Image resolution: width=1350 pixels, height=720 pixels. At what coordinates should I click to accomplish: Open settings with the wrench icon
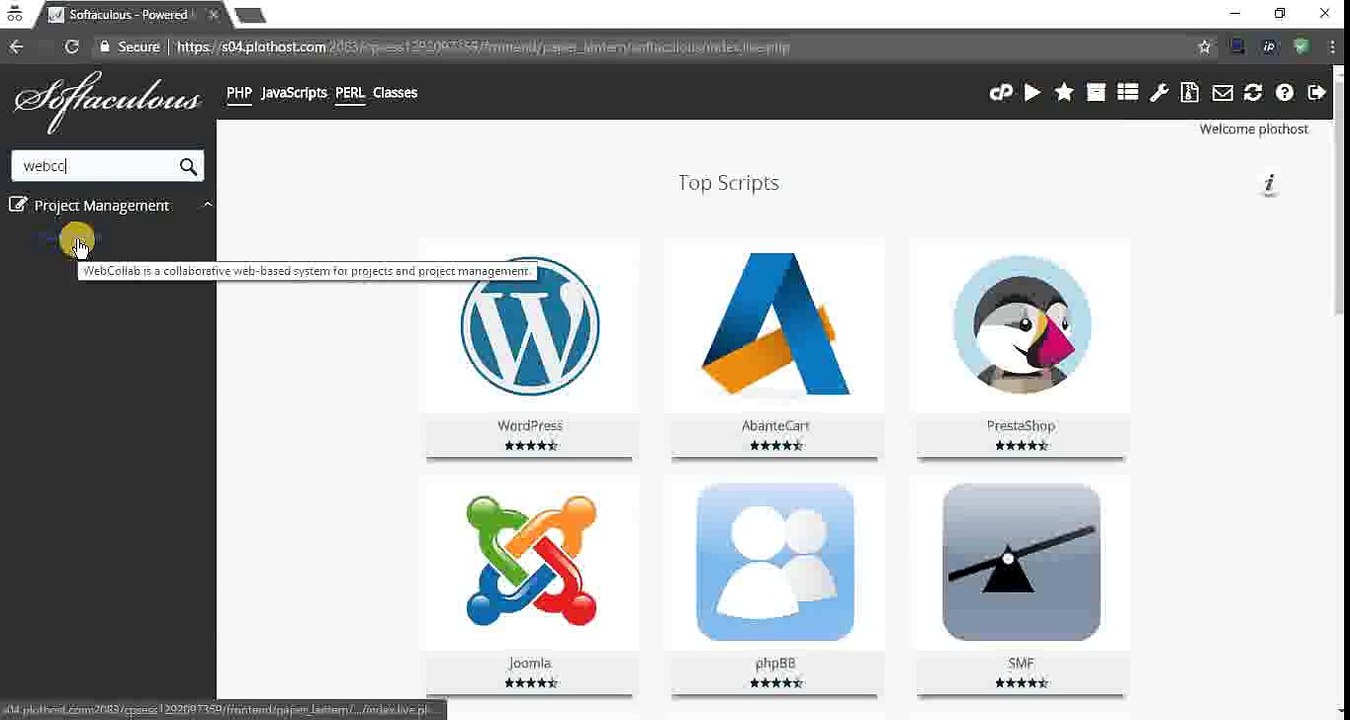(1159, 93)
